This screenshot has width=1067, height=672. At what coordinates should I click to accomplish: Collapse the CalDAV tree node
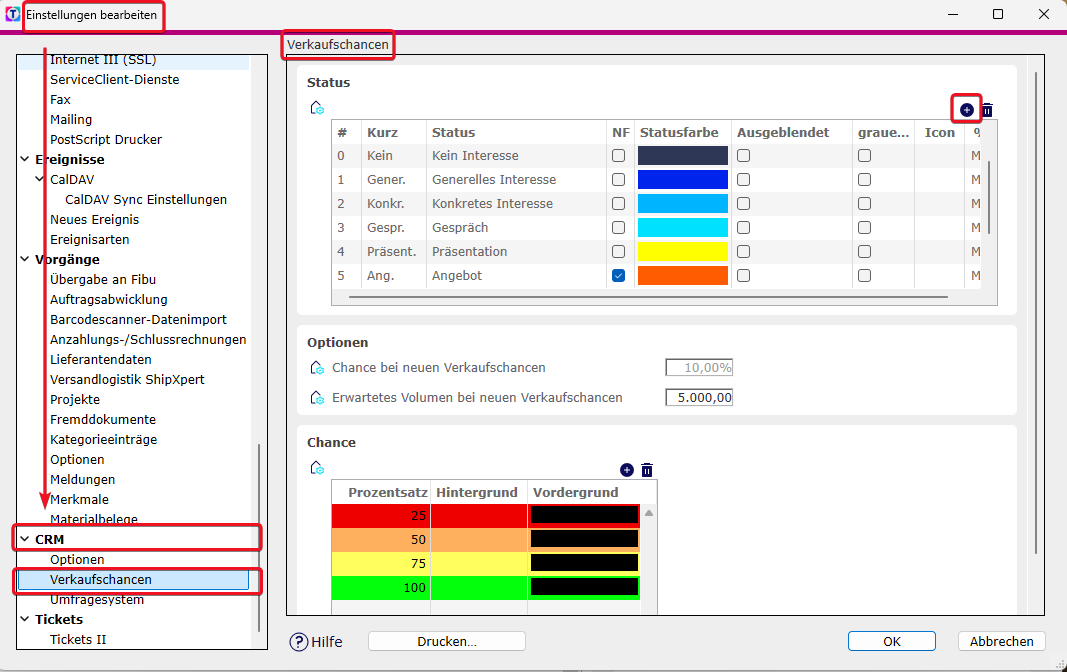coord(39,180)
